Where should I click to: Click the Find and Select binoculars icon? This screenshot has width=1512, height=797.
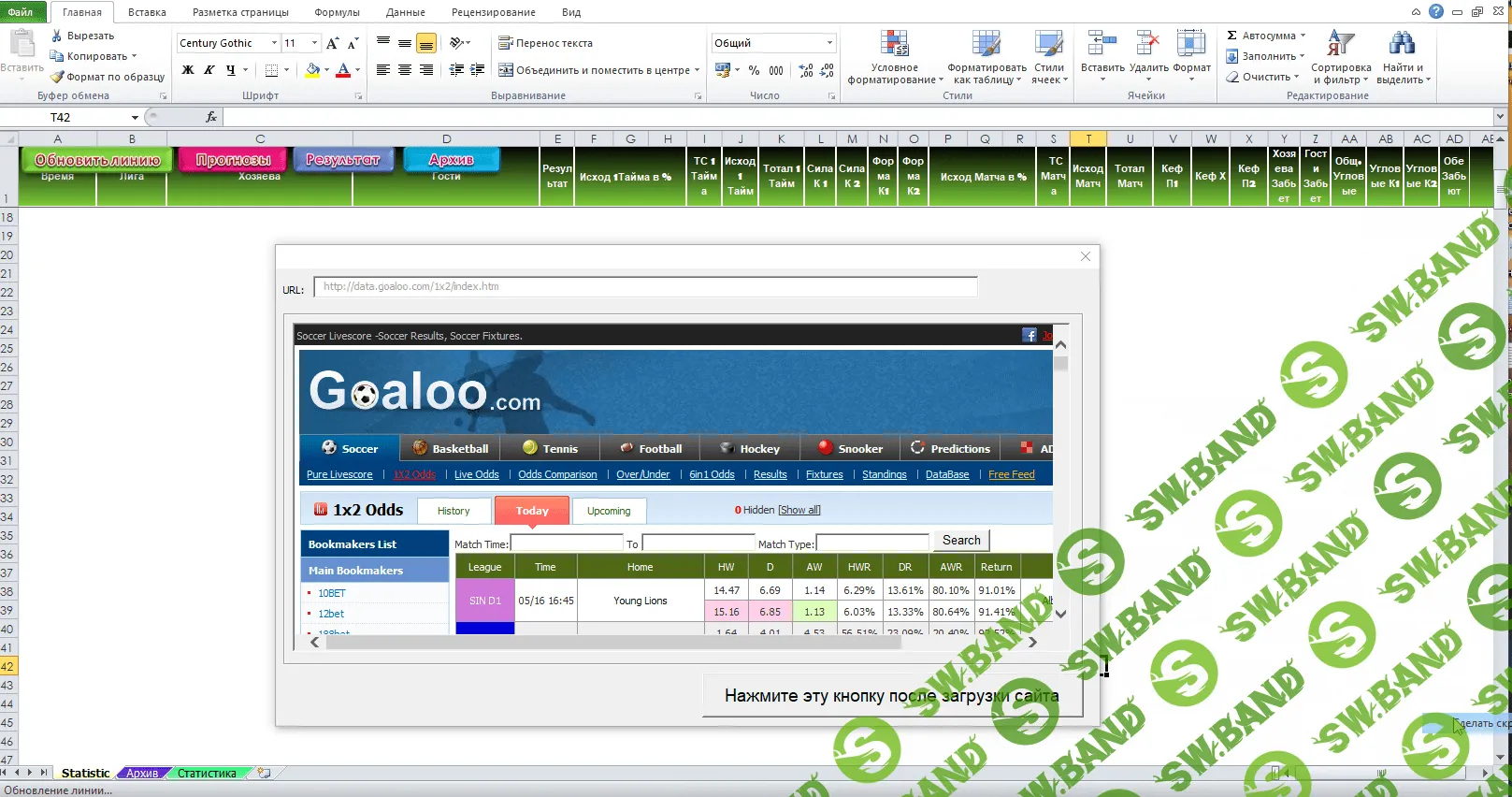coord(1401,44)
